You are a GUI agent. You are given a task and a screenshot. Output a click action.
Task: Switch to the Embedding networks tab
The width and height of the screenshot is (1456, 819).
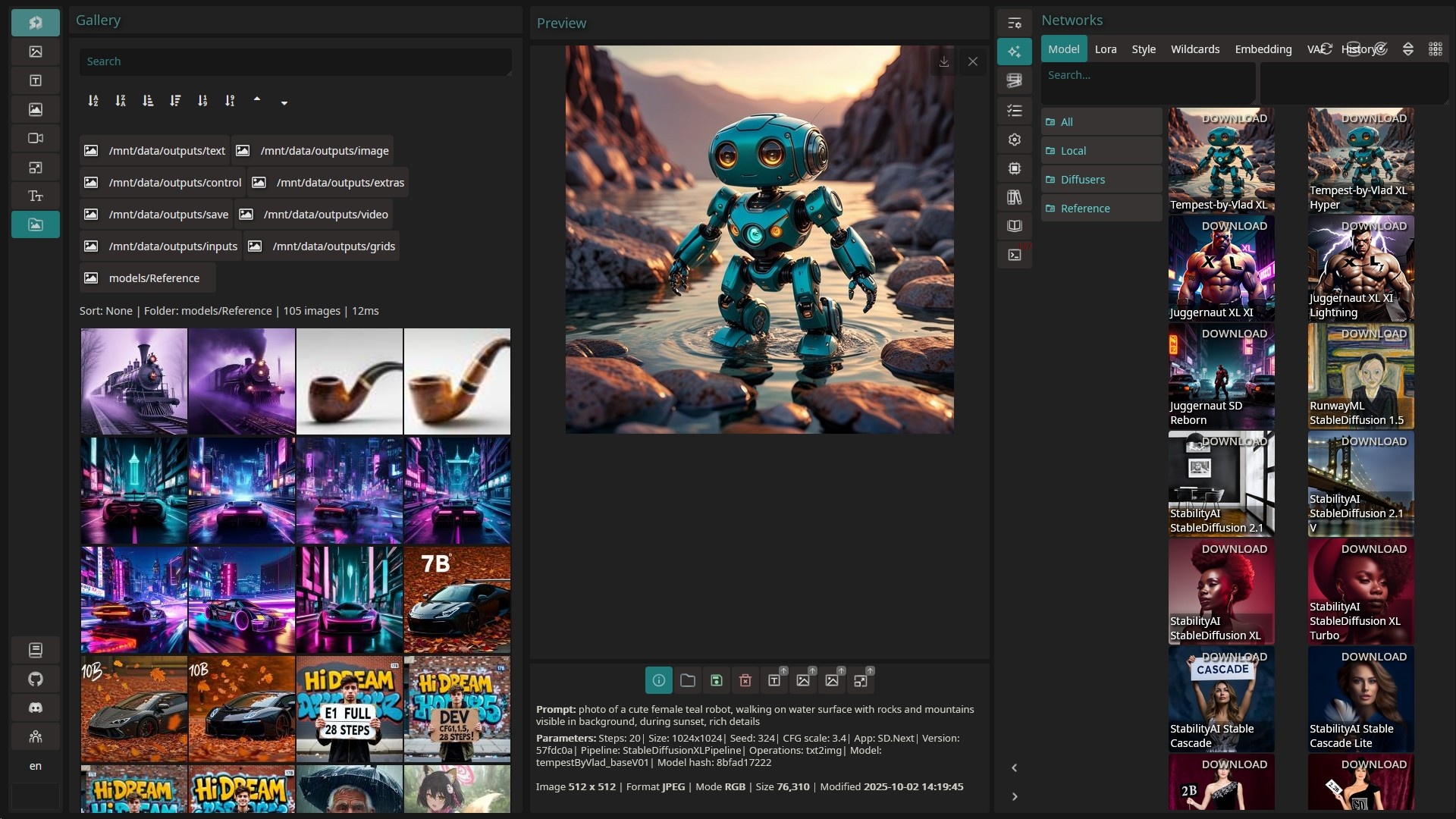(x=1263, y=49)
